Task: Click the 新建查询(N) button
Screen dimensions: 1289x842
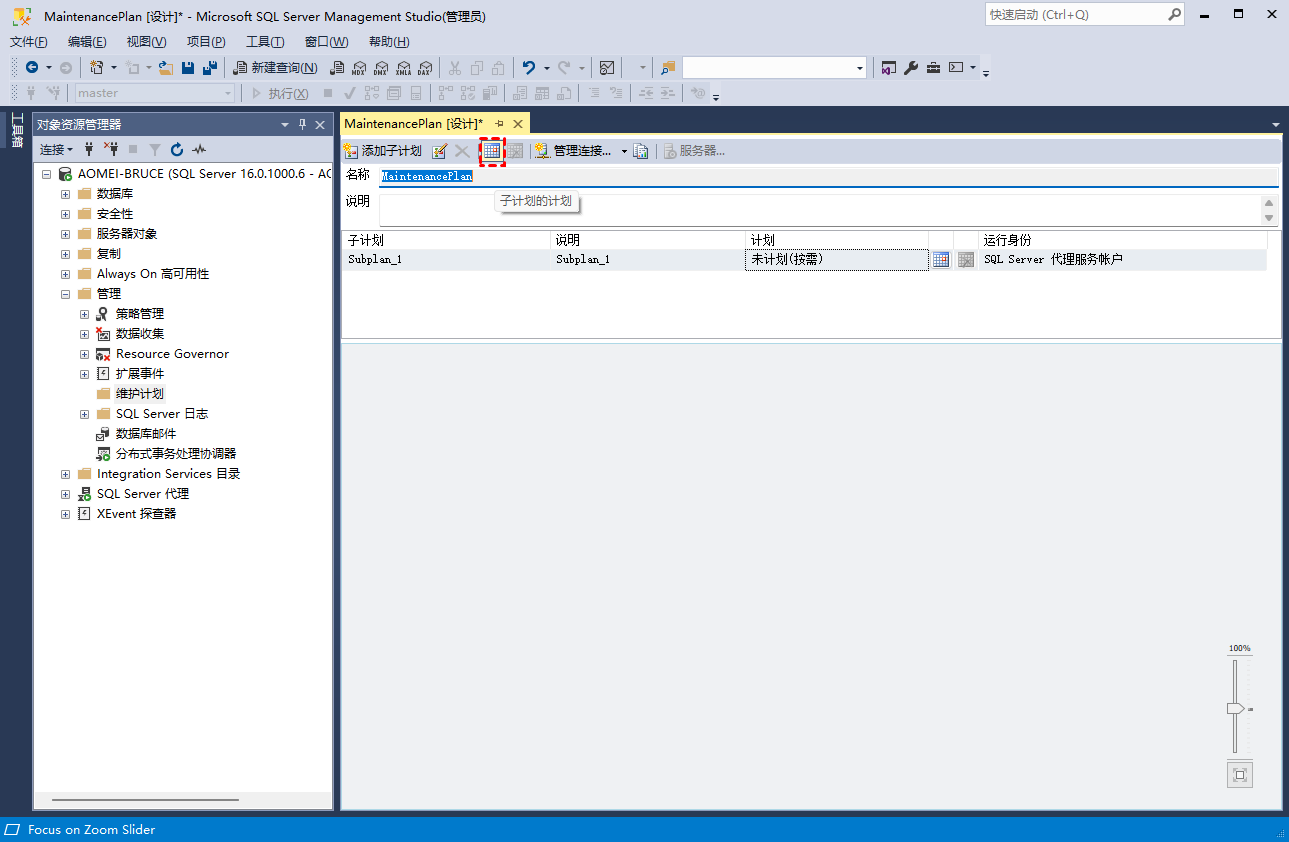Action: (275, 68)
